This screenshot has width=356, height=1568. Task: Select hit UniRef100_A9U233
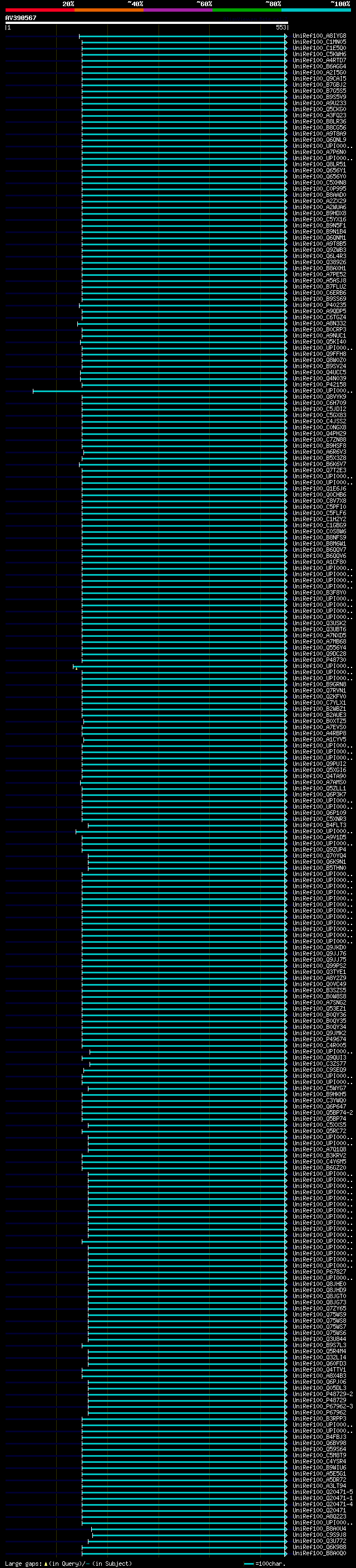319,103
